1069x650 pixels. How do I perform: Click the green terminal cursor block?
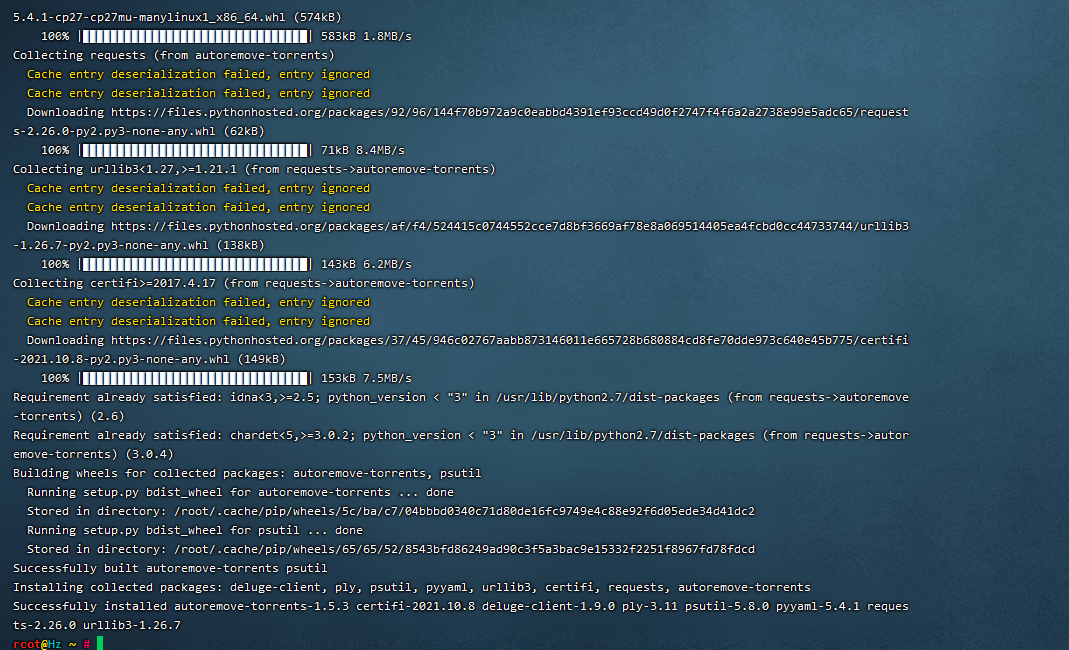pyautogui.click(x=100, y=643)
